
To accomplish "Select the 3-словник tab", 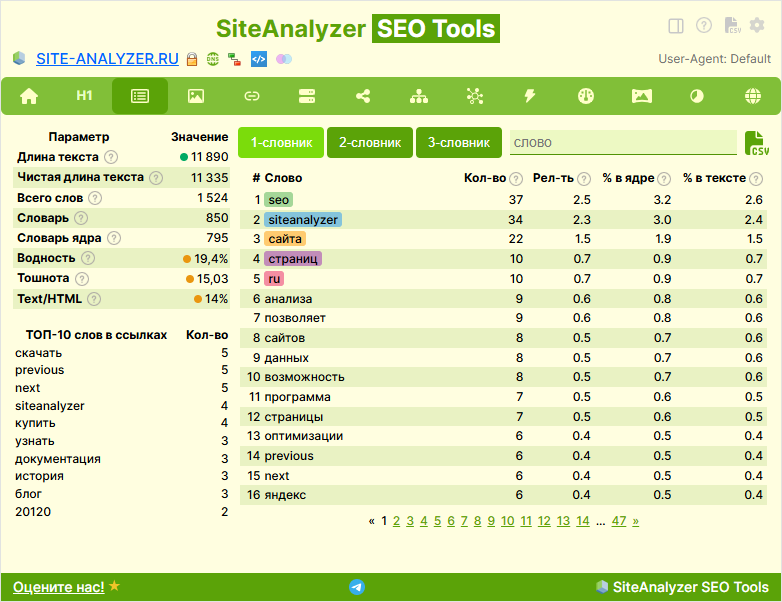I will 458,143.
